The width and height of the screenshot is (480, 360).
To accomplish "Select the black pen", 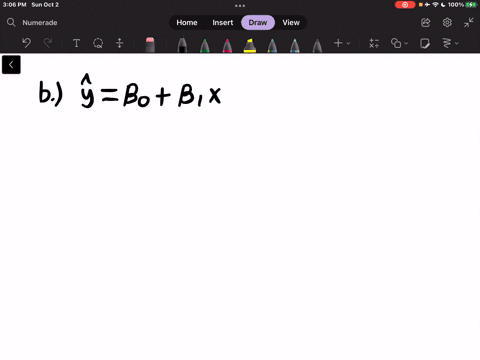I will click(182, 45).
